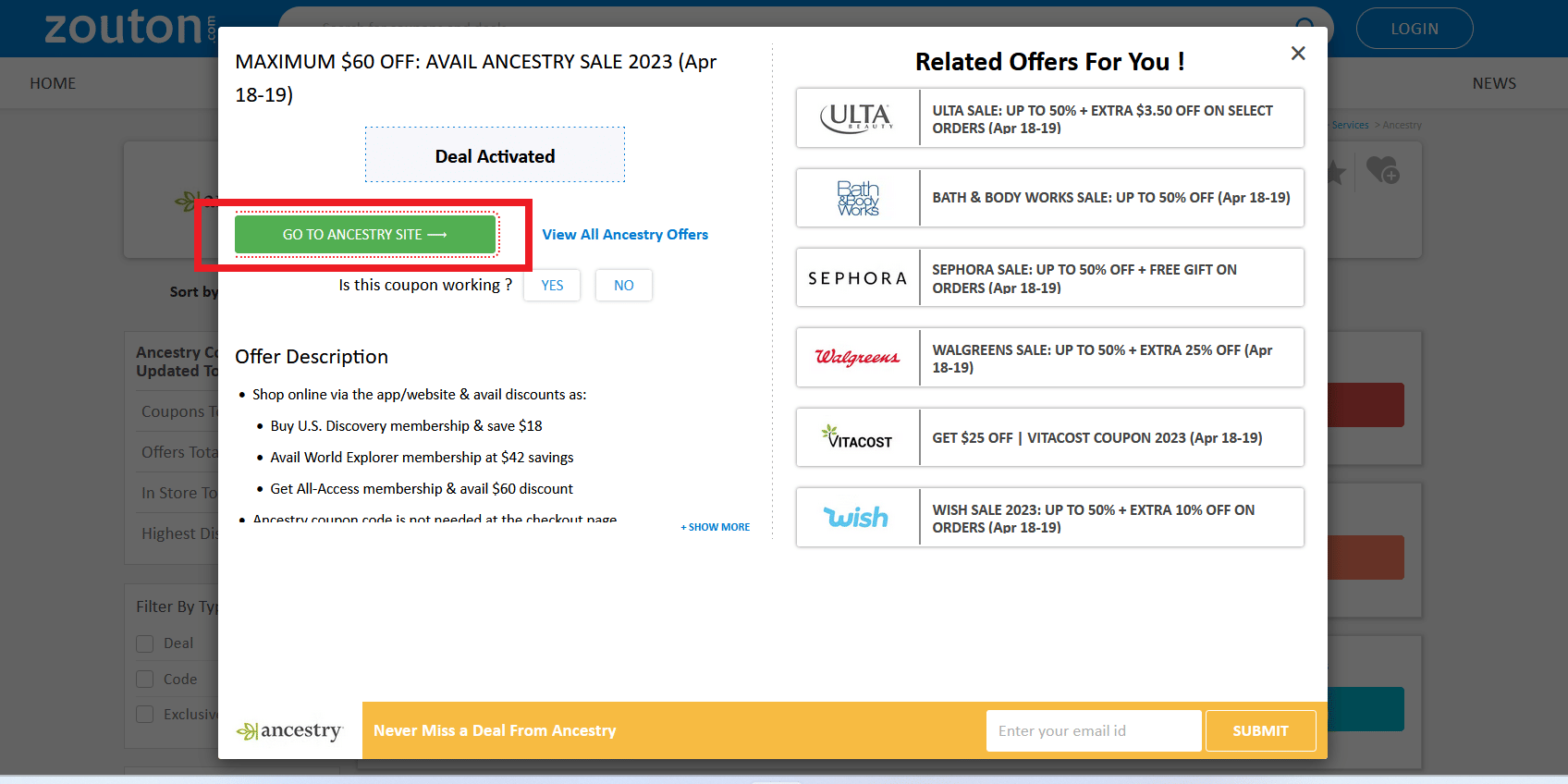The width and height of the screenshot is (1568, 784).
Task: Click the Bath & Body Works logo
Action: click(857, 198)
